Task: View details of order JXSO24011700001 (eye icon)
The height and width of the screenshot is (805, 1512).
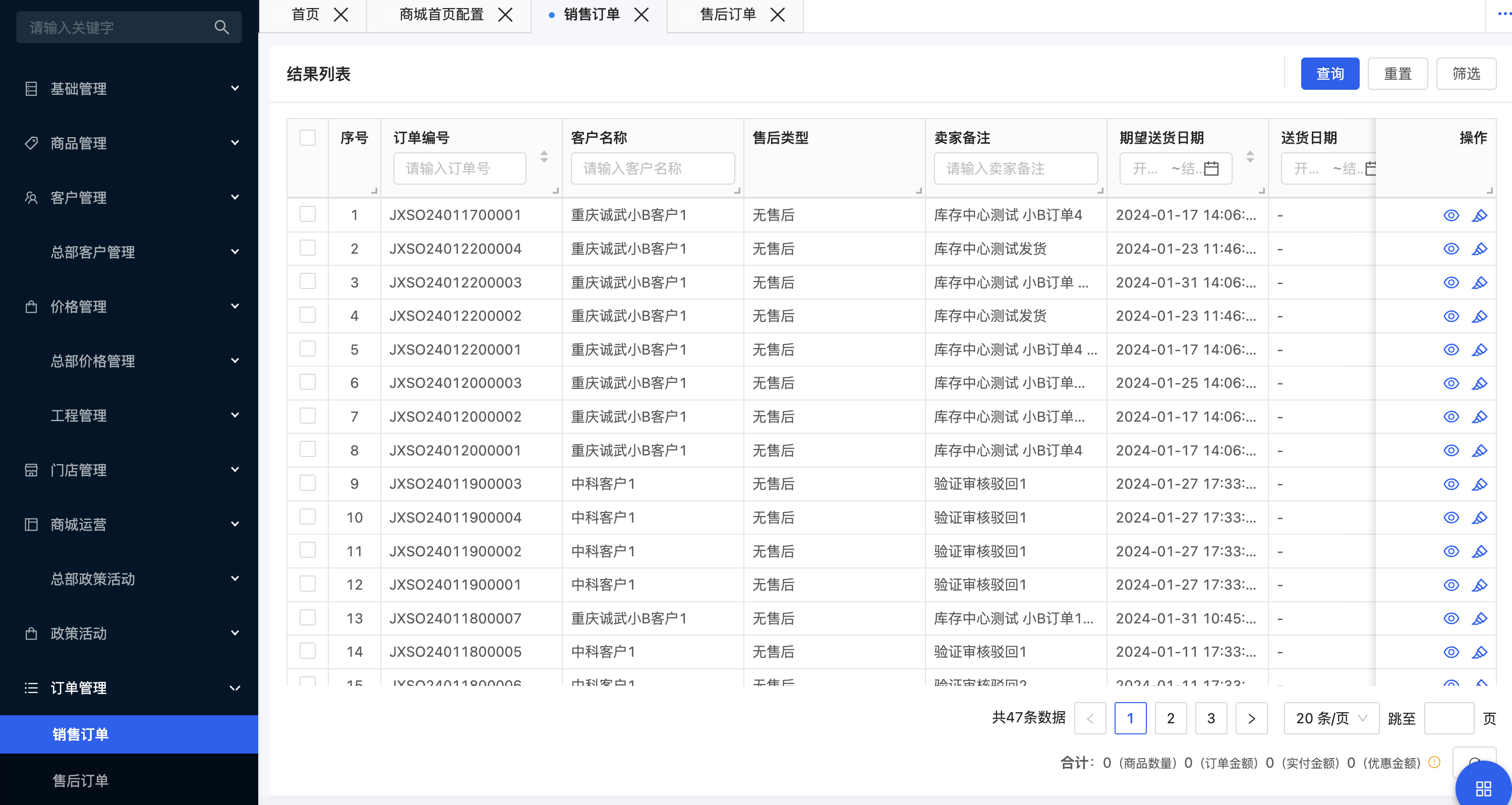Action: [1451, 215]
